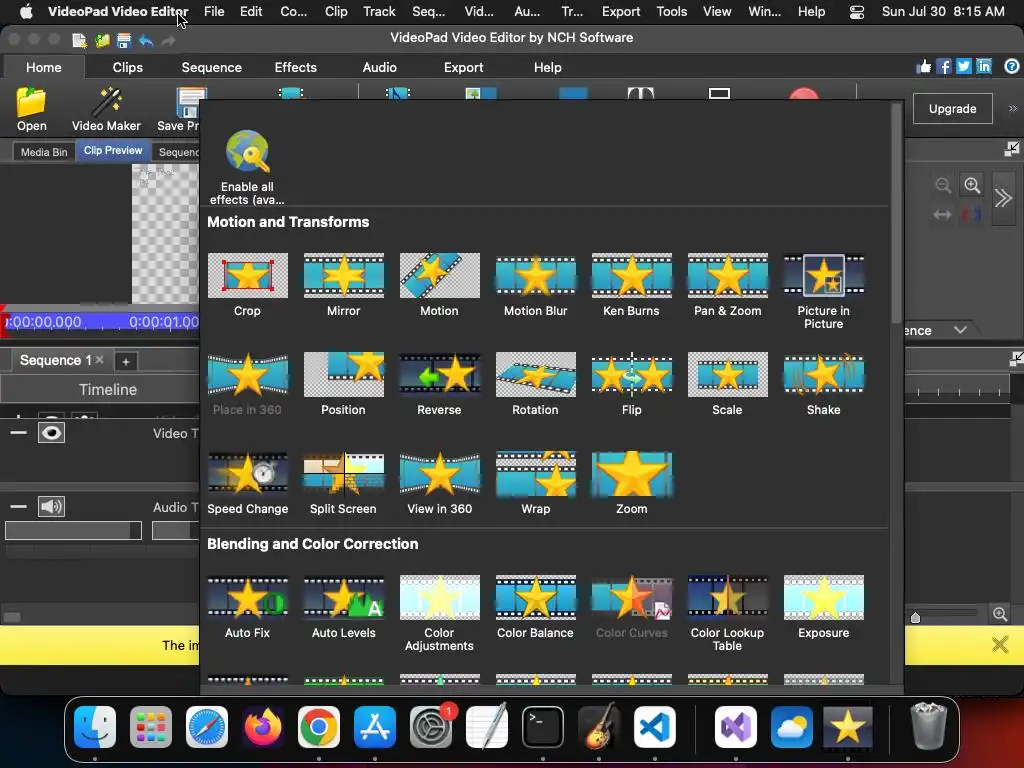Launch the Video Maker wizard

click(106, 110)
